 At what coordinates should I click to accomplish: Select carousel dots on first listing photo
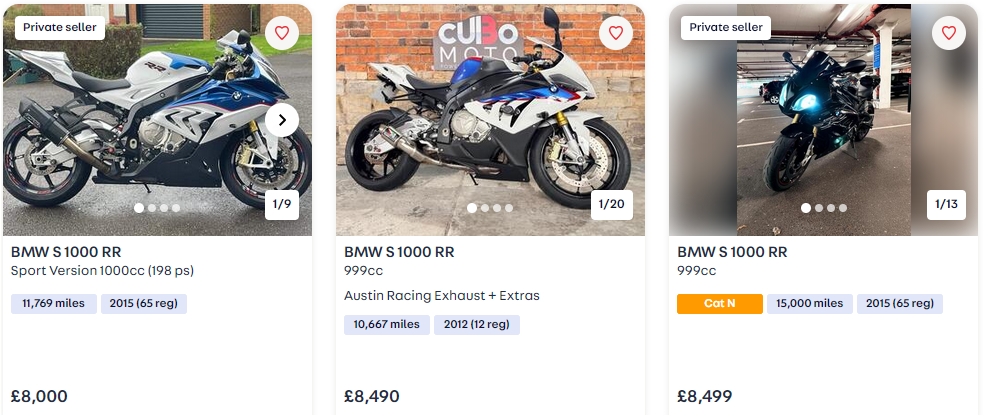pyautogui.click(x=157, y=208)
